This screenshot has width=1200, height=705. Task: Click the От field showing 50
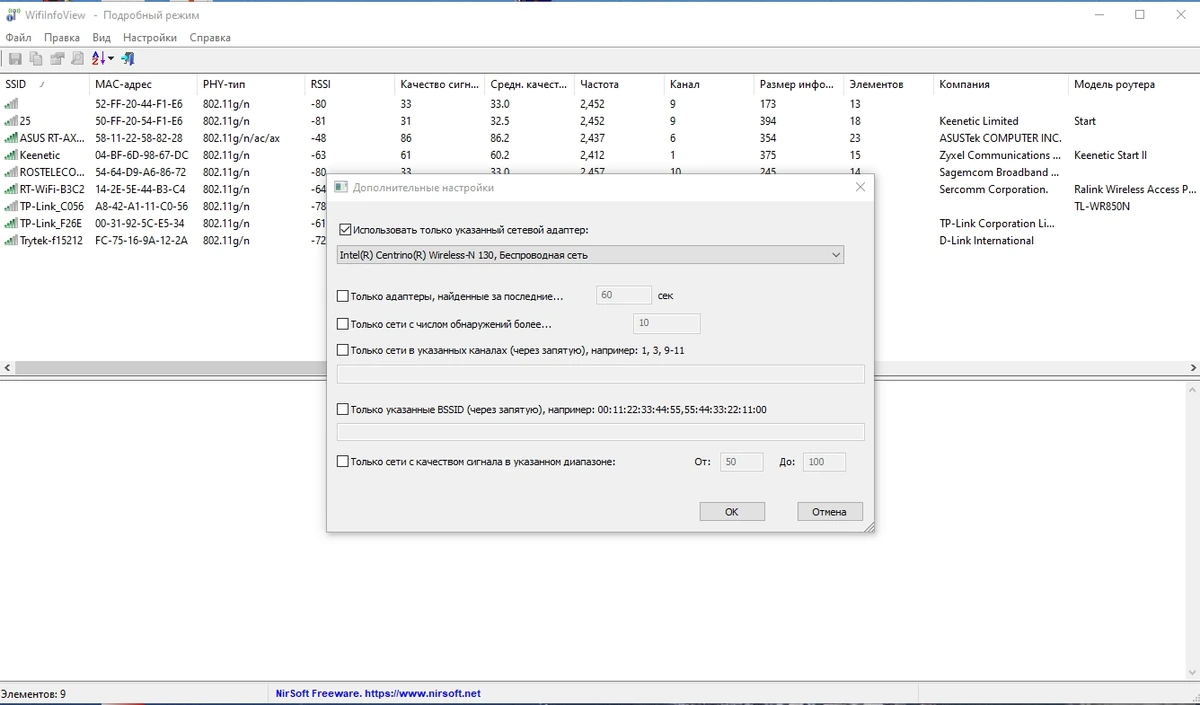741,462
